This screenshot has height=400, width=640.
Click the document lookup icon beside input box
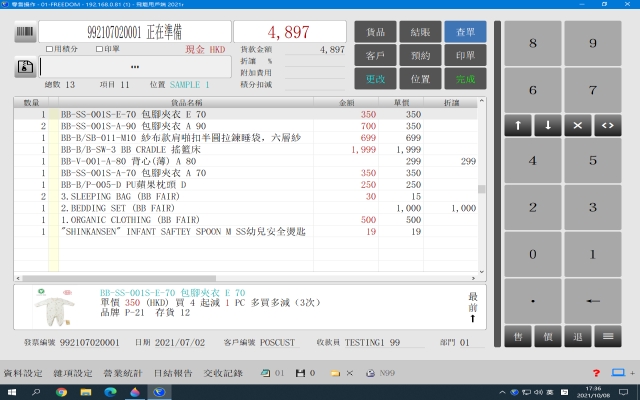click(24, 67)
